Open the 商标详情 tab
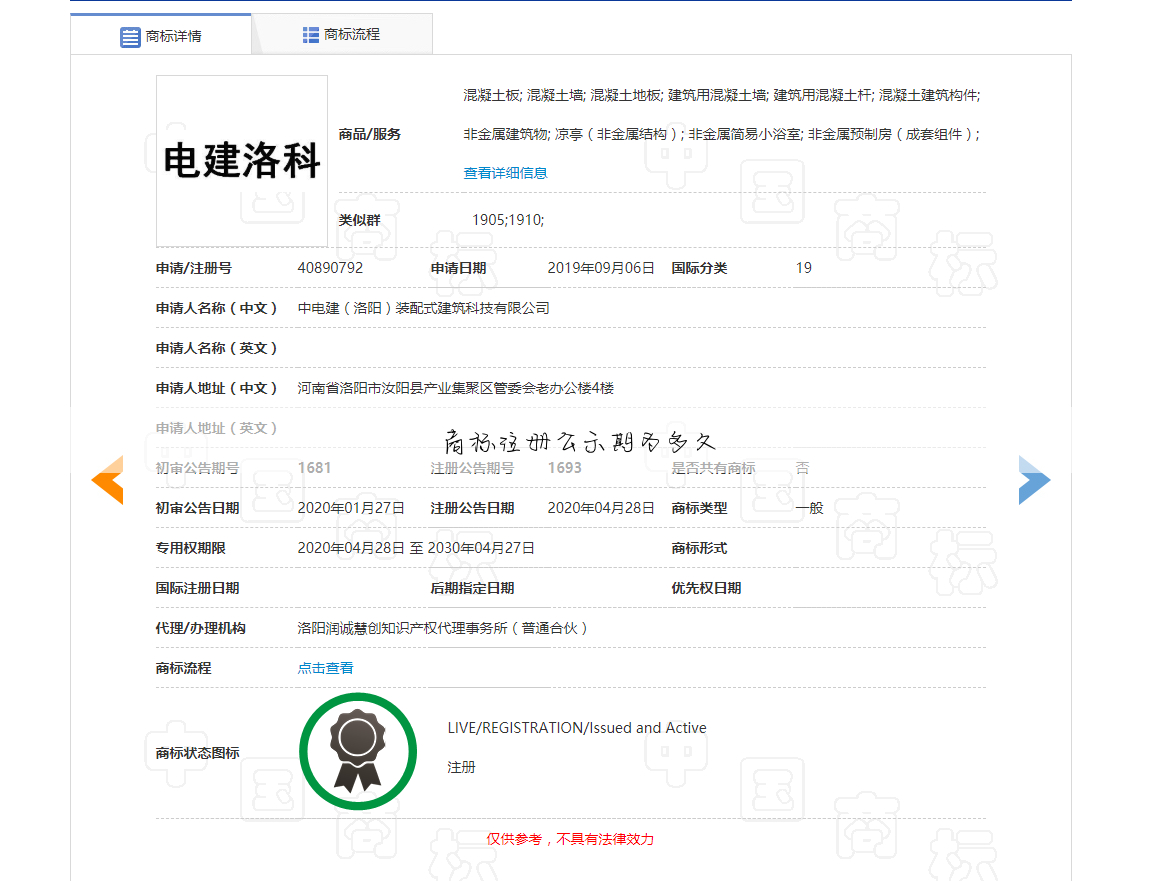The image size is (1151, 881). point(161,35)
